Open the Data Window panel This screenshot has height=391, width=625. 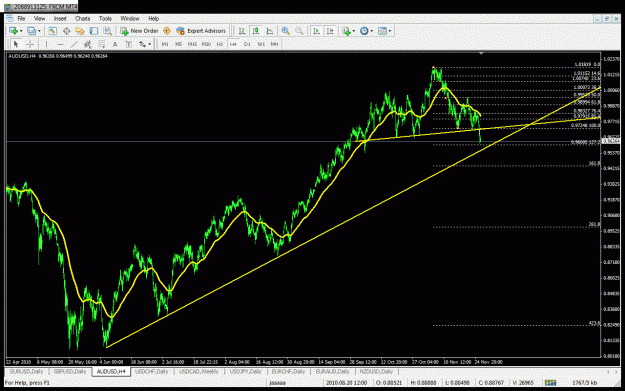coord(66,31)
